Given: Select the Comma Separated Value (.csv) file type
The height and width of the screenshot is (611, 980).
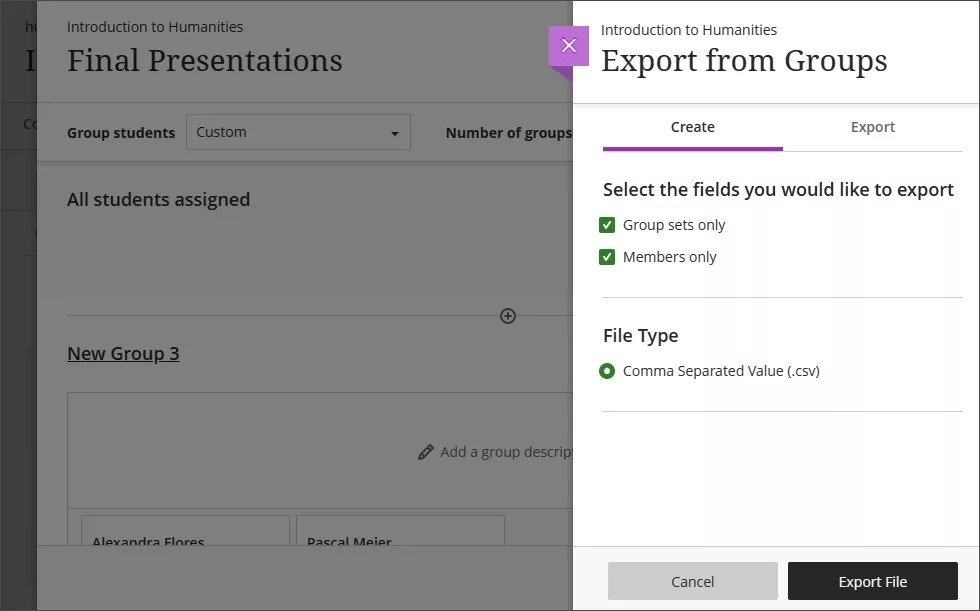Looking at the screenshot, I should pos(607,370).
